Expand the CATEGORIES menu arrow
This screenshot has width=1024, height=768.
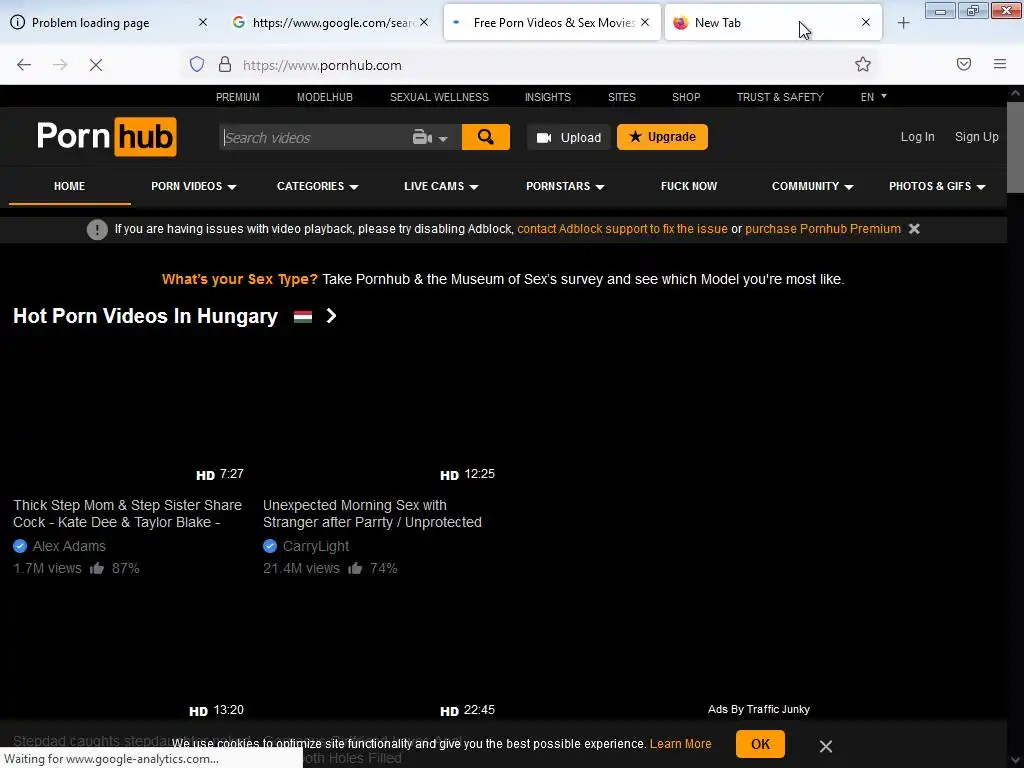point(354,187)
